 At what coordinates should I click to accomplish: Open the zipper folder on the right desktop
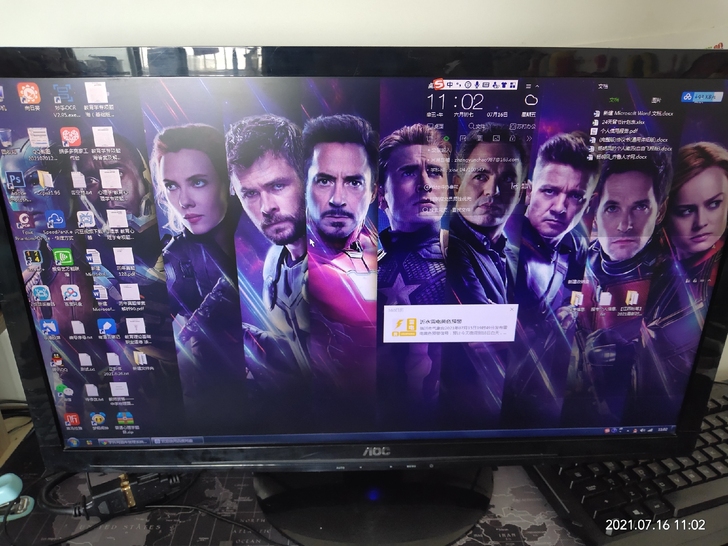(x=632, y=298)
